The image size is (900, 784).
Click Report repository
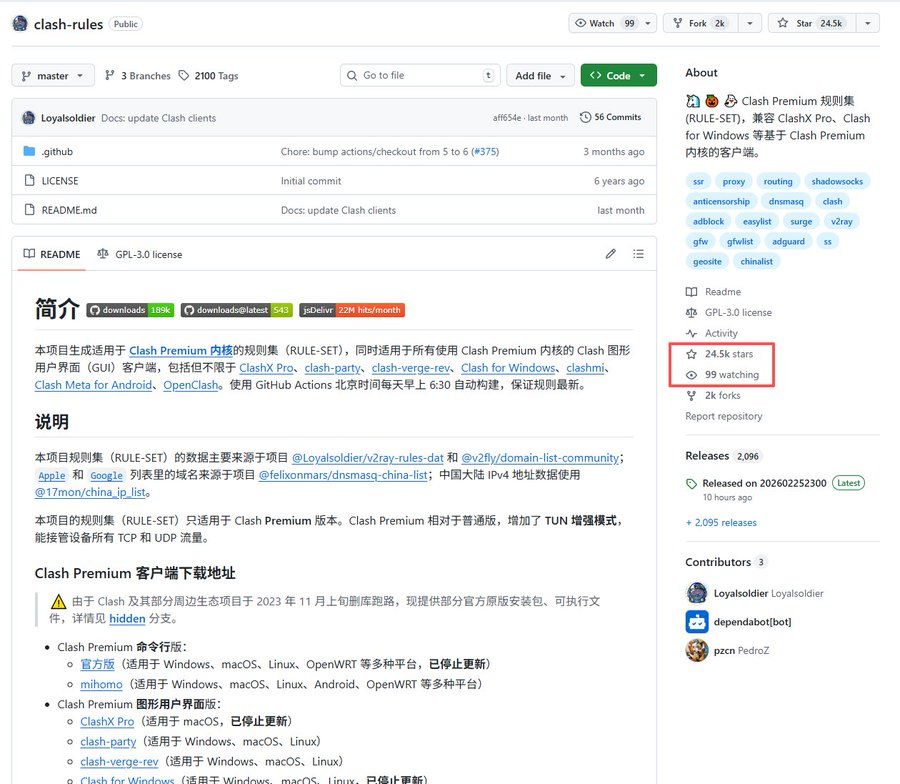click(724, 416)
